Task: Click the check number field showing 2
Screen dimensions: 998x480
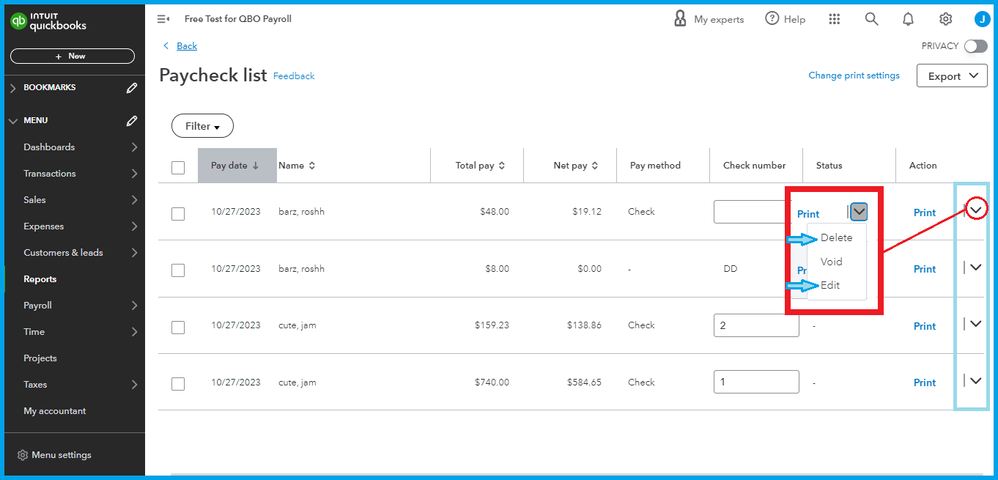Action: 756,326
